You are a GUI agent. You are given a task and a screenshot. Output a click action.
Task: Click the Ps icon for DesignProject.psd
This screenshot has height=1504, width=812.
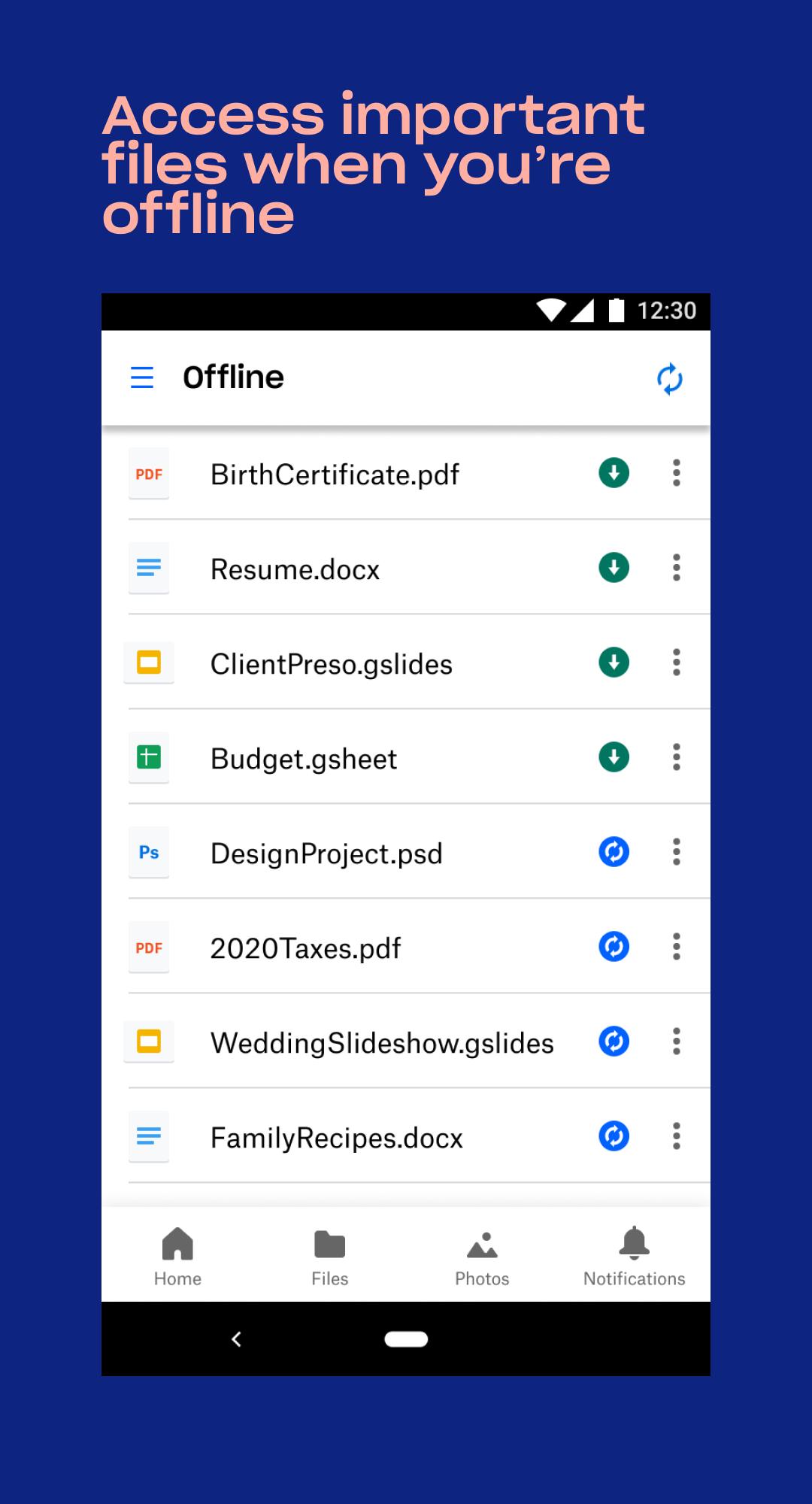point(149,853)
